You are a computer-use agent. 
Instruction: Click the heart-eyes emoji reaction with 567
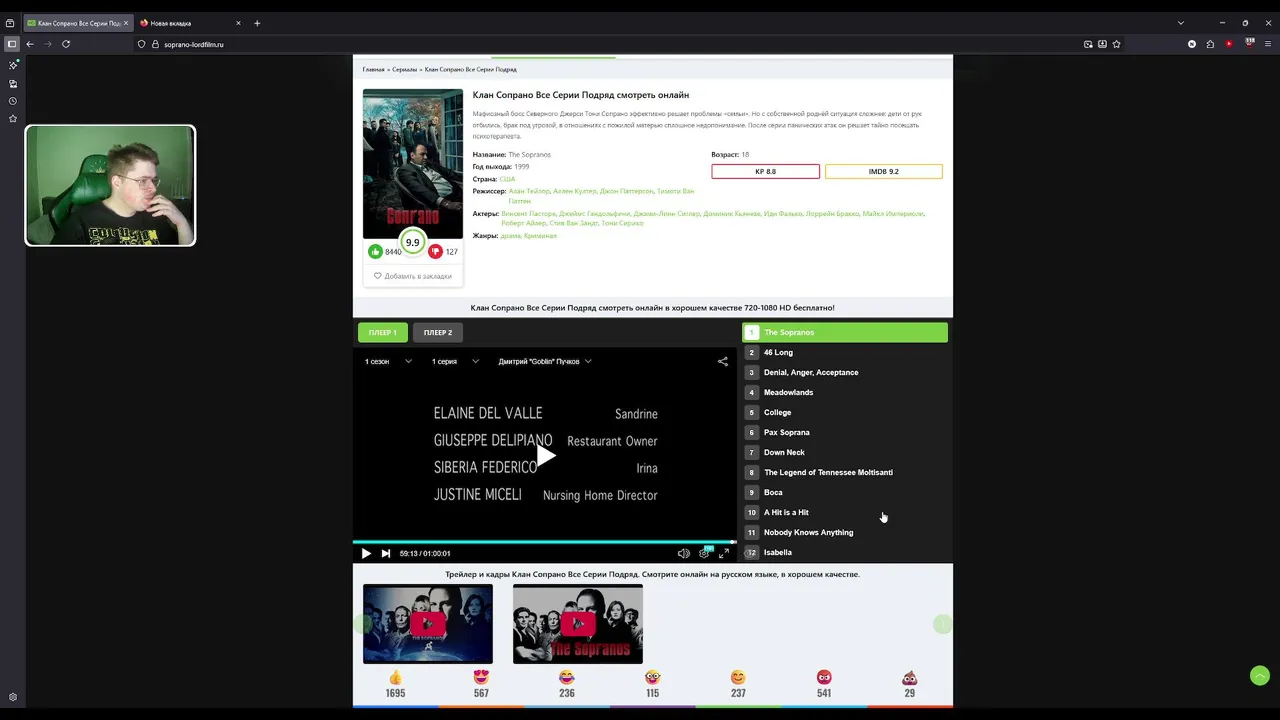tap(481, 678)
